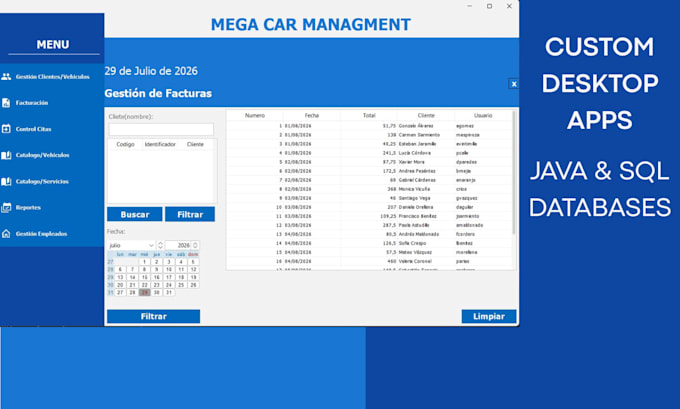Click the Reportes icon in sidebar

pyautogui.click(x=6, y=208)
